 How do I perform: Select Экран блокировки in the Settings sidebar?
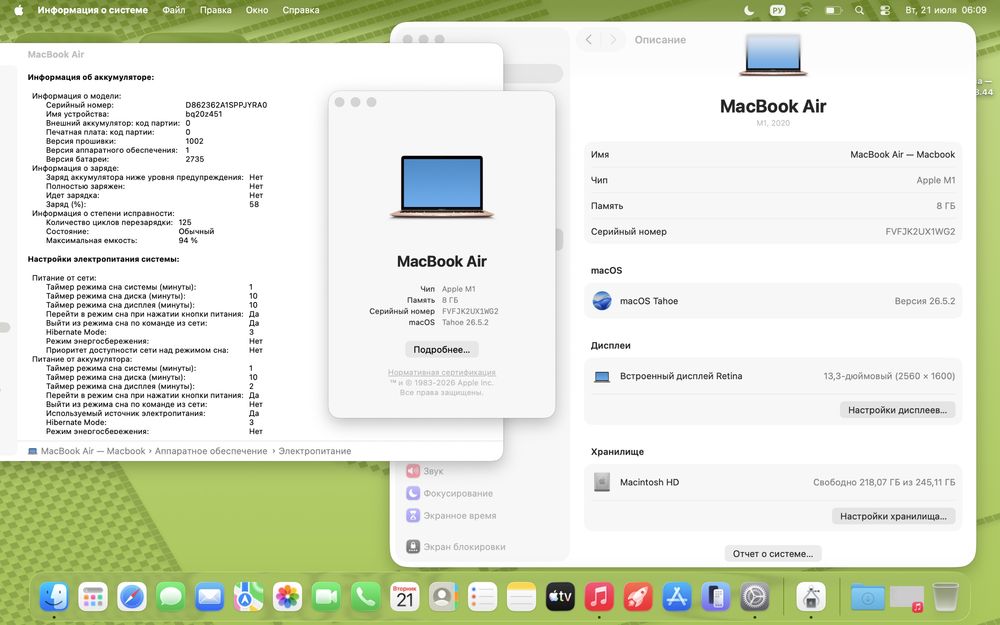coord(456,547)
